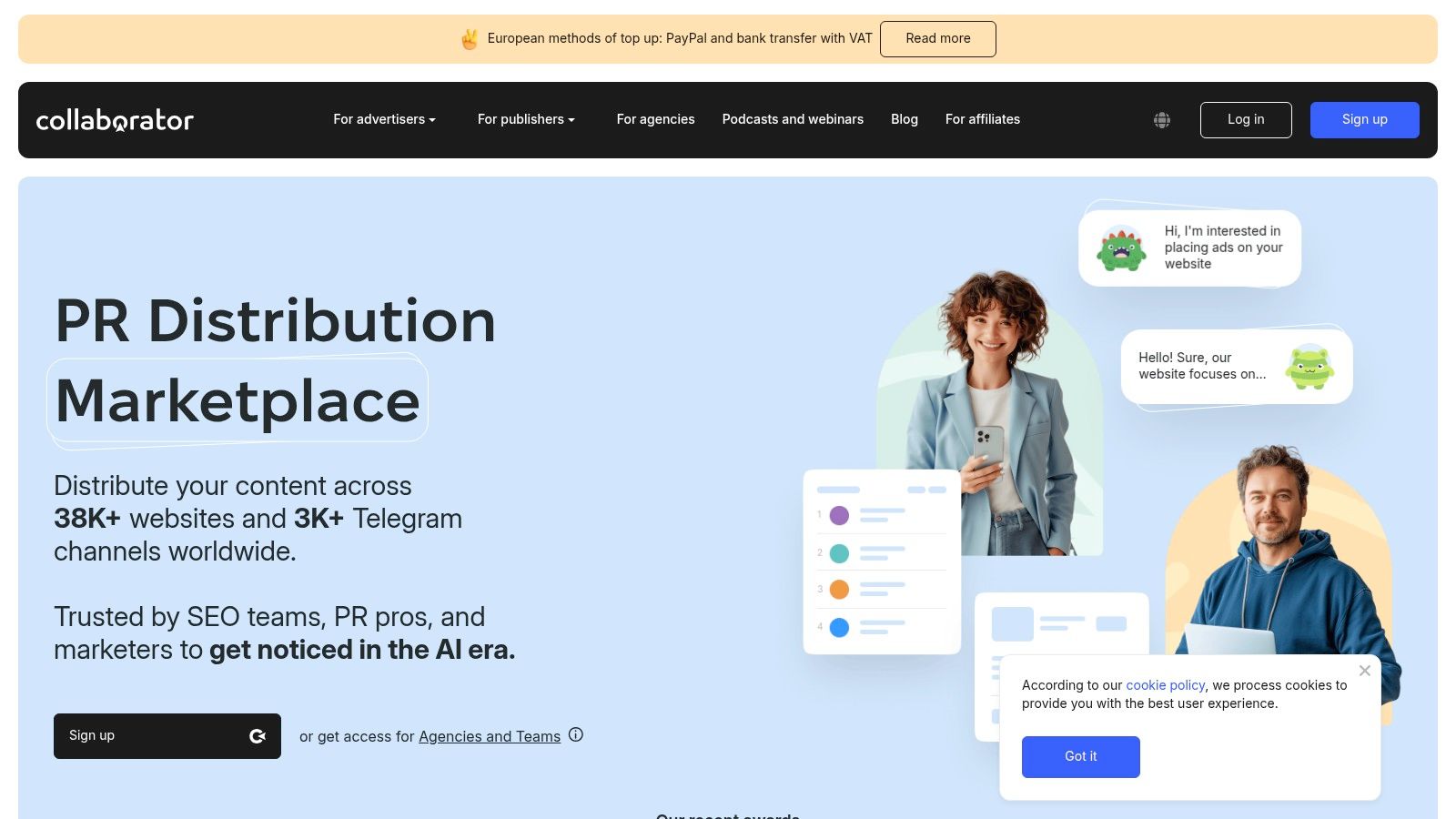The height and width of the screenshot is (819, 1456).
Task: Click the blue Sign up button in navbar
Action: tap(1365, 120)
